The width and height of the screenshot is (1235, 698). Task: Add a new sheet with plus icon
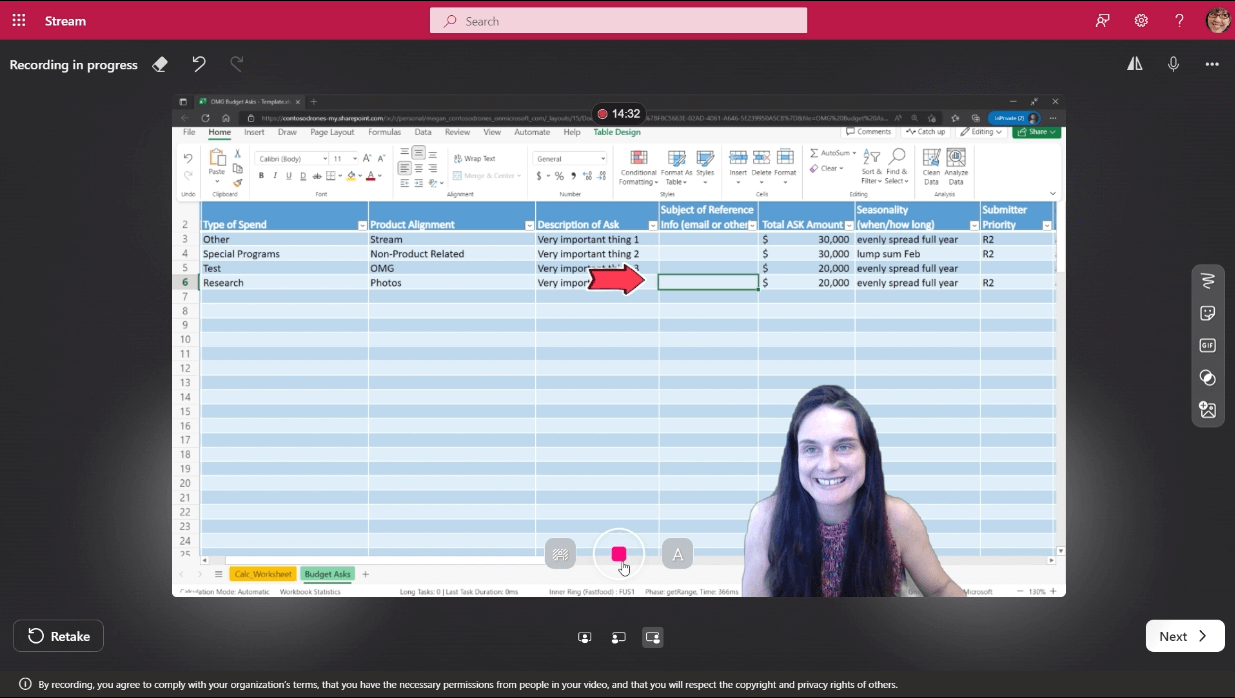click(365, 574)
